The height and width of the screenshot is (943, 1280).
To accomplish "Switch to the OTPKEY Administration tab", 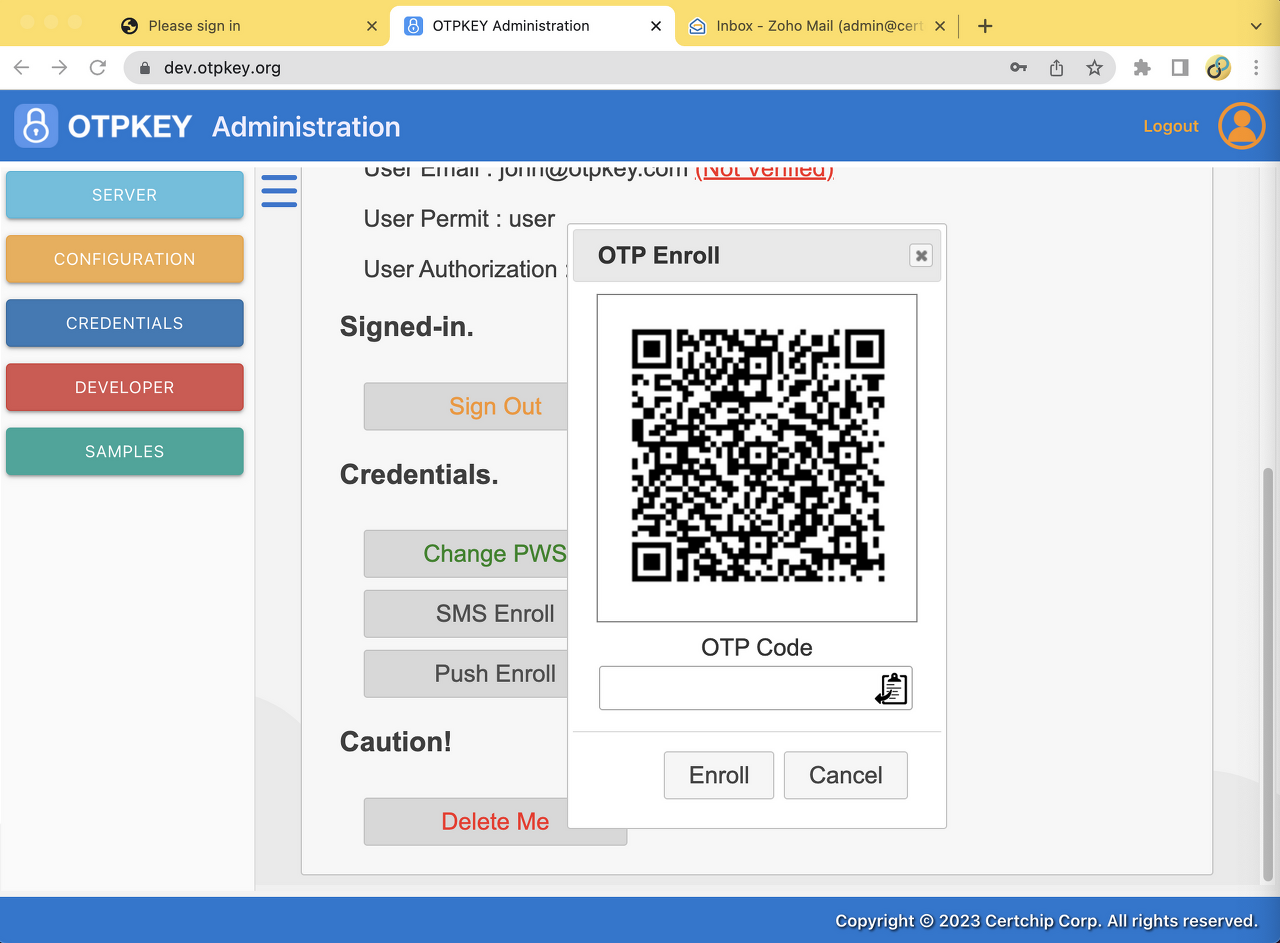I will [534, 26].
